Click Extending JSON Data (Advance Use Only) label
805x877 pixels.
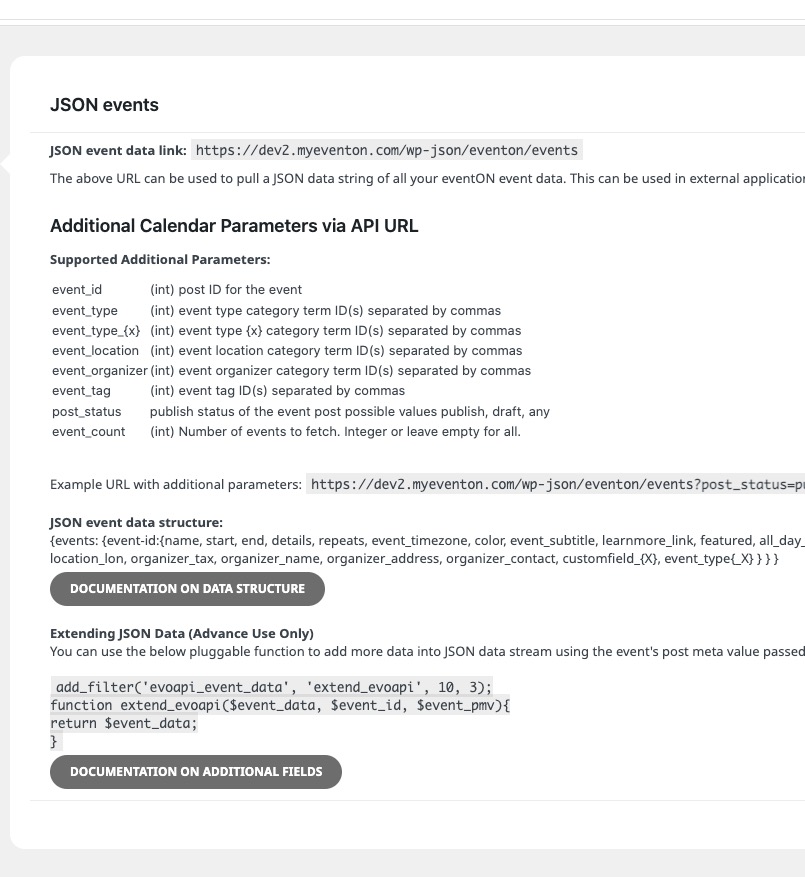click(x=182, y=633)
